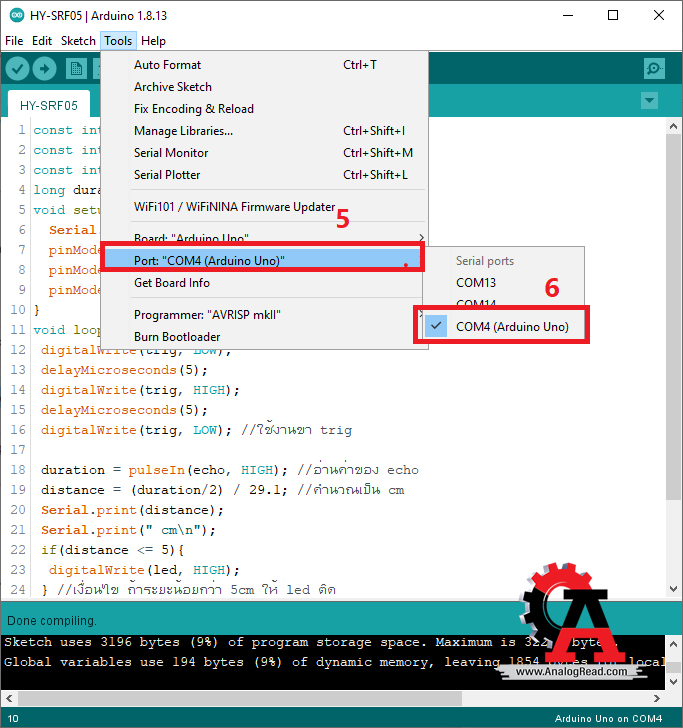Open the tab options dropdown arrow
This screenshot has width=683, height=728.
[x=649, y=100]
